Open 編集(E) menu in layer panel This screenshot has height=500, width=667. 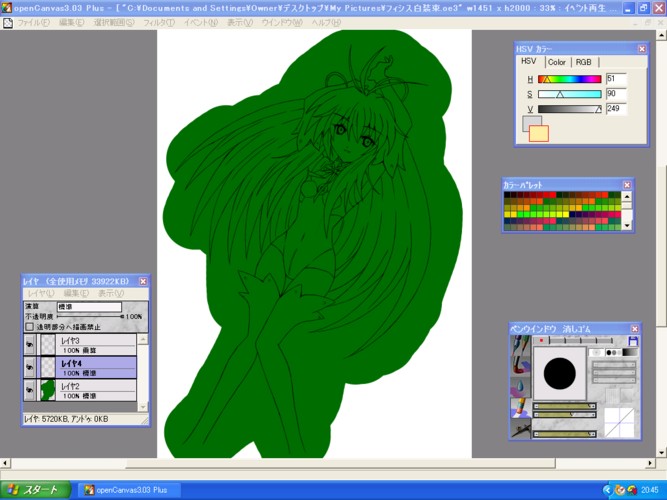tap(76, 293)
